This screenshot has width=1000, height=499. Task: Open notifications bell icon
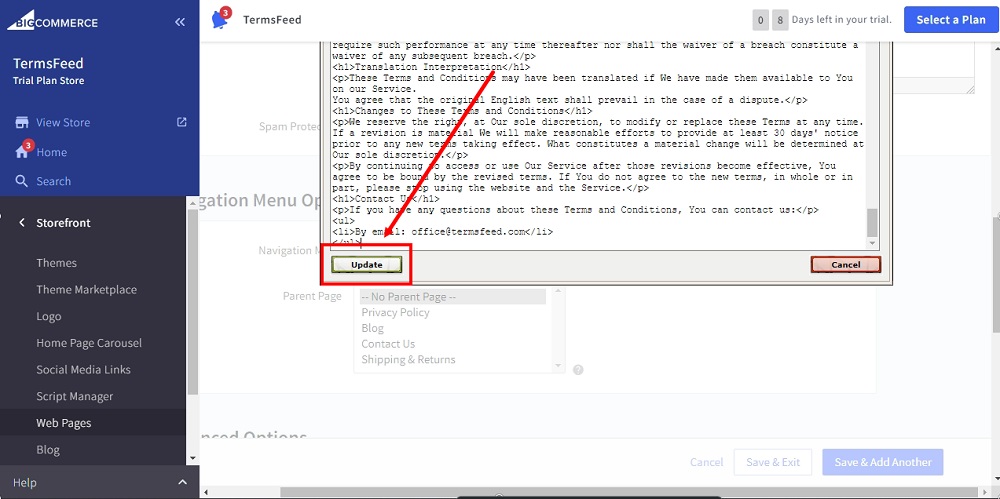point(220,20)
